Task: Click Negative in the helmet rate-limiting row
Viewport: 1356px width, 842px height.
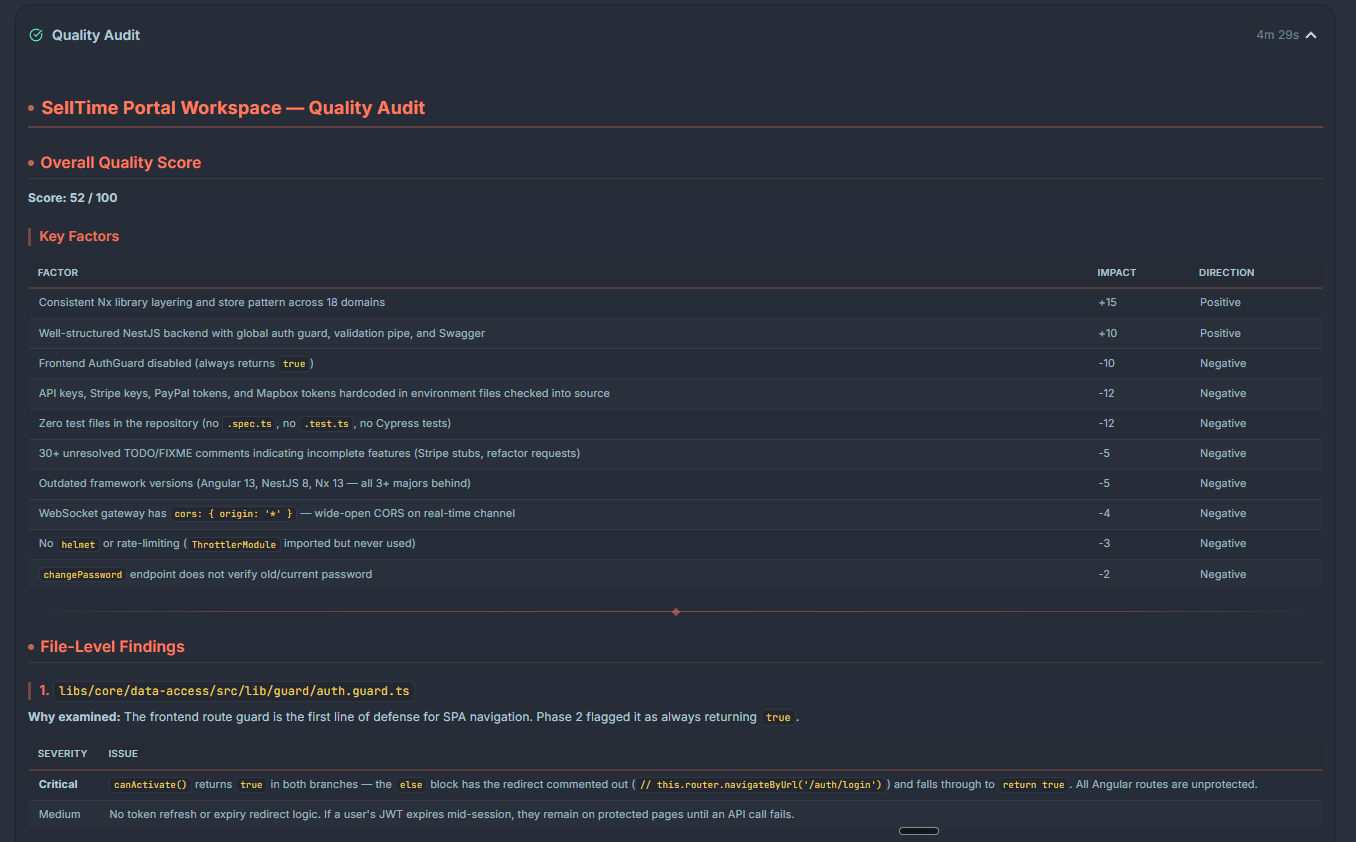Action: [x=1223, y=543]
